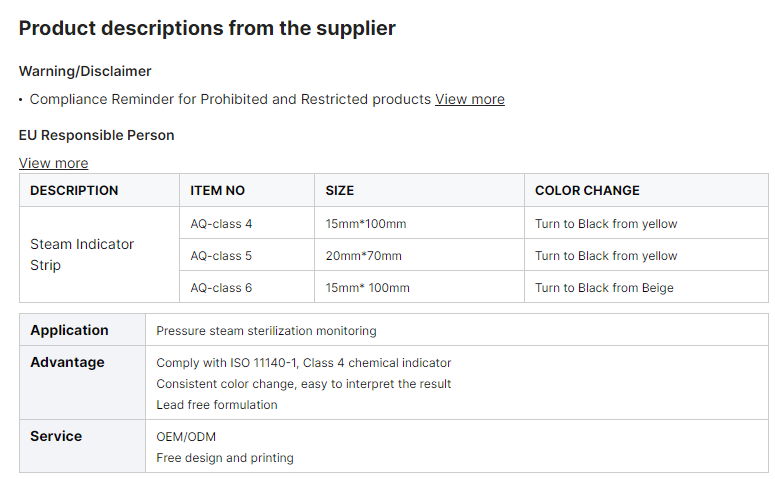The width and height of the screenshot is (775, 479).
Task: Click Turn to Black from Beige cell
Action: pos(646,287)
